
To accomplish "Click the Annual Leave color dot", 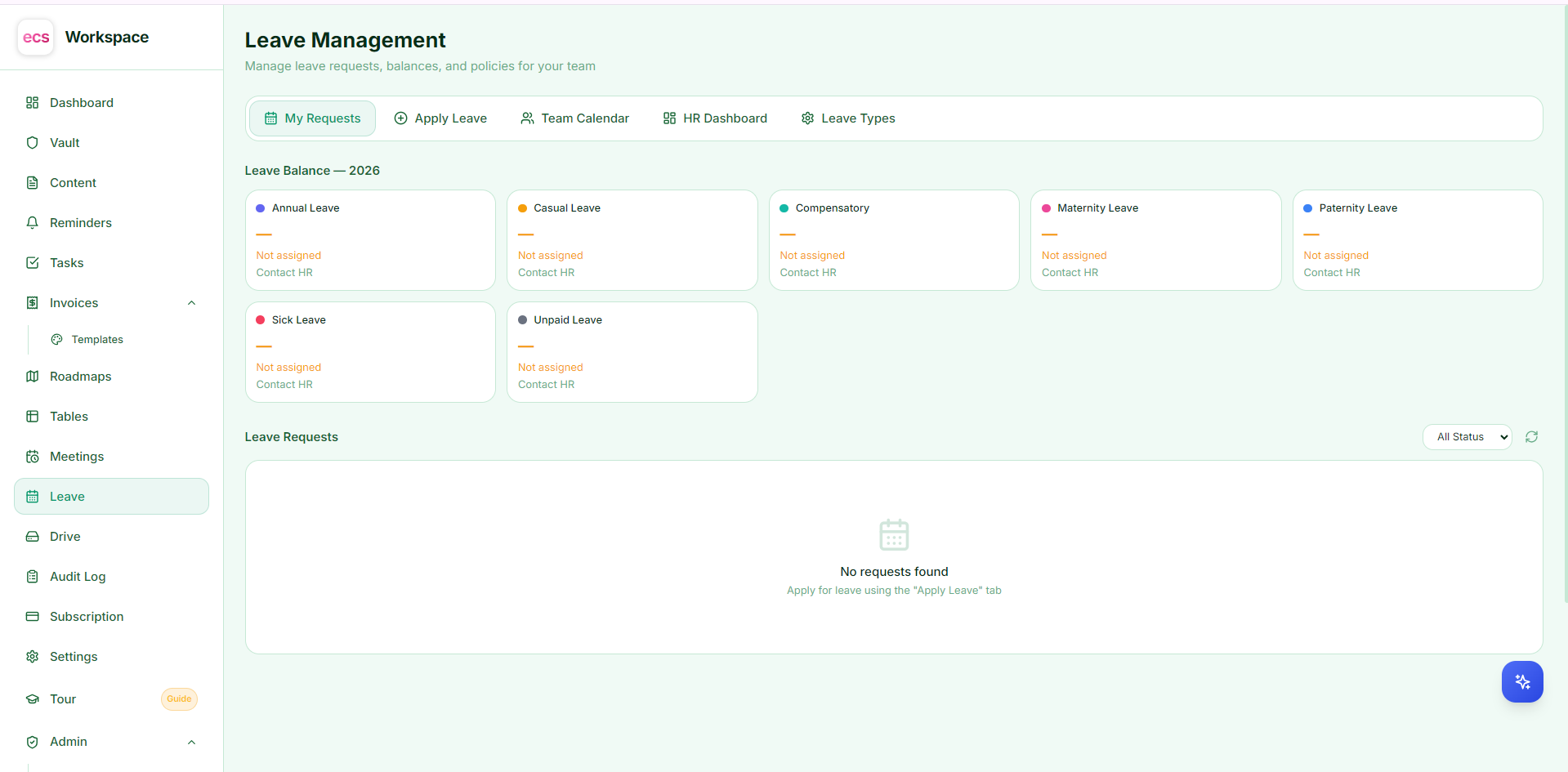I will [261, 208].
